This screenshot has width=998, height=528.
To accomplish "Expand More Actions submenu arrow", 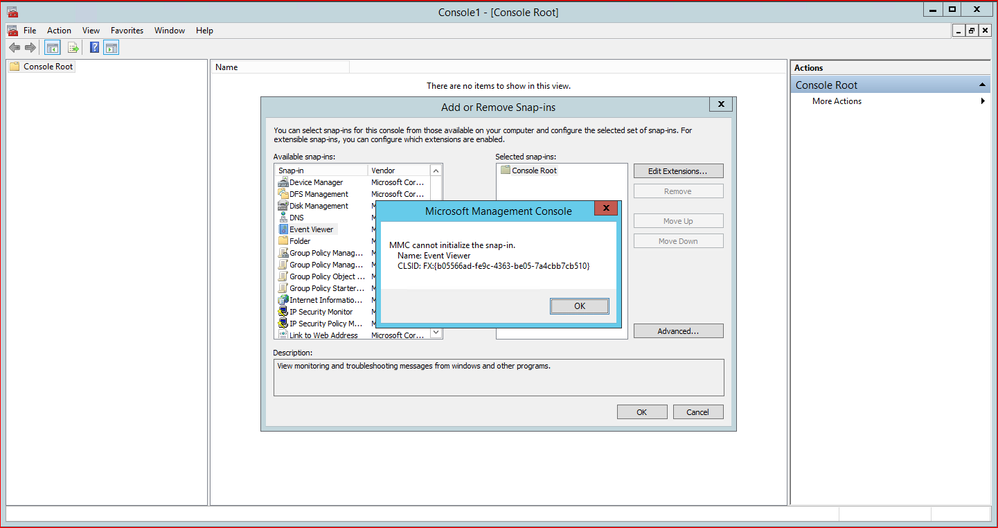I will [x=983, y=101].
